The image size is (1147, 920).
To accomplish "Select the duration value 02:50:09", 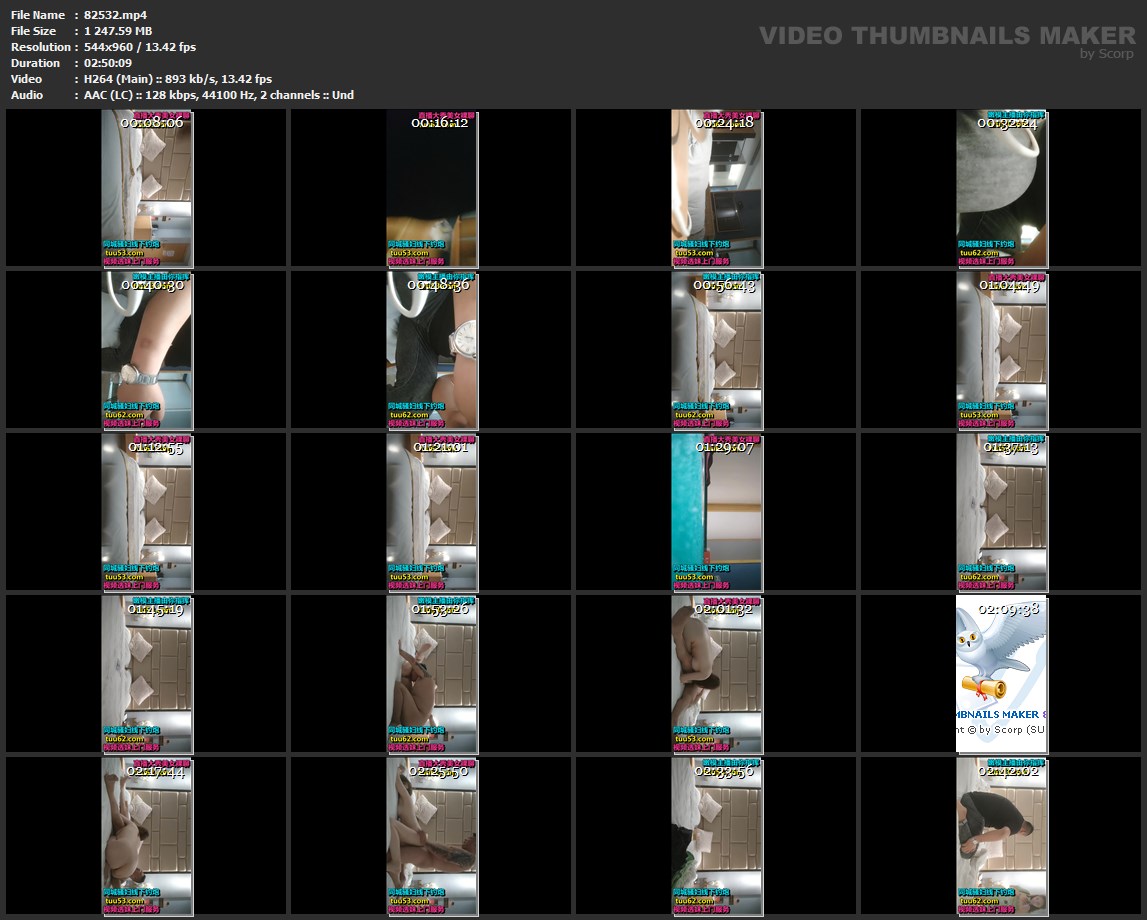I will click(108, 63).
